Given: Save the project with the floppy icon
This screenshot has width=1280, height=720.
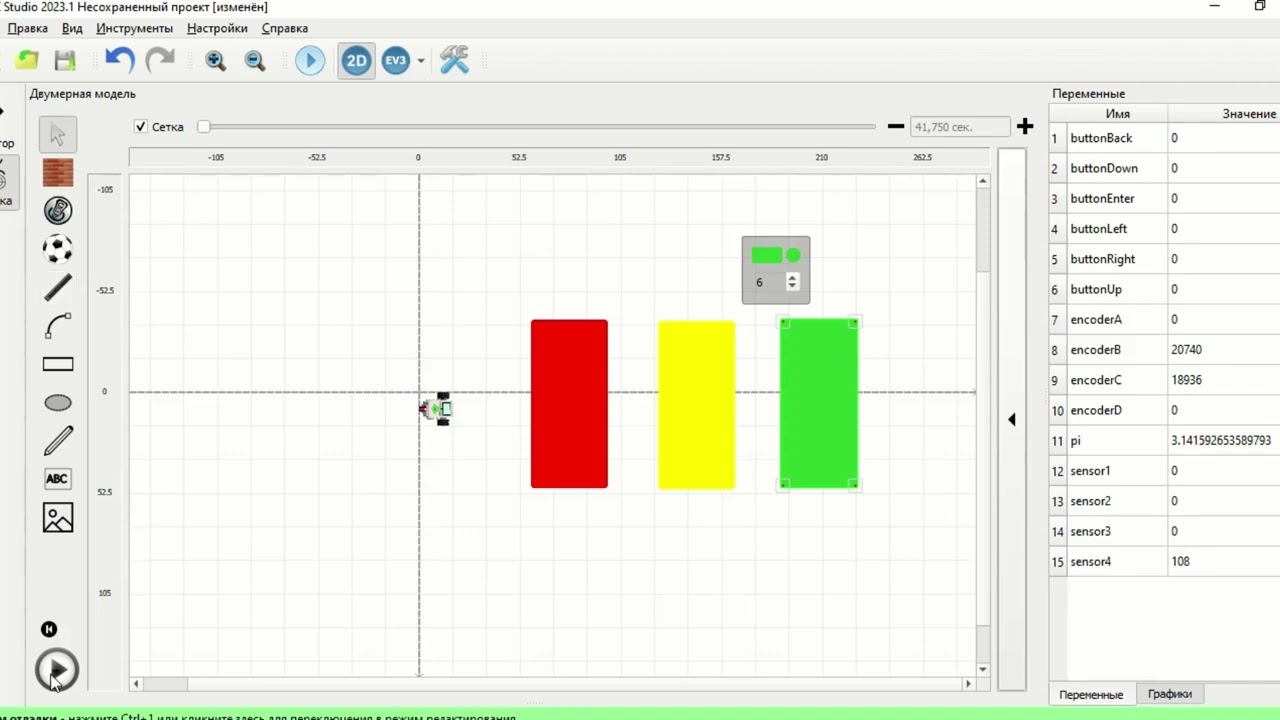Looking at the screenshot, I should (x=65, y=60).
